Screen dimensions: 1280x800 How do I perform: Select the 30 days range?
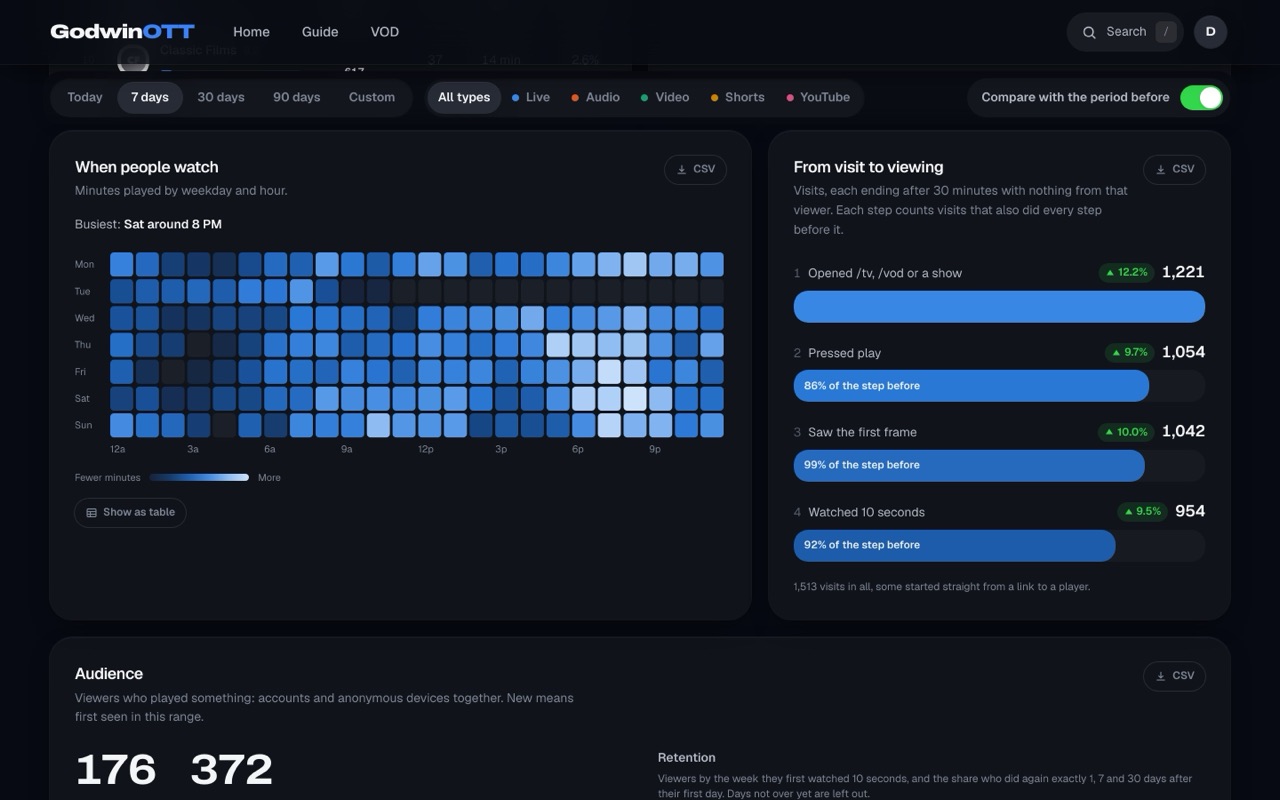[x=221, y=97]
